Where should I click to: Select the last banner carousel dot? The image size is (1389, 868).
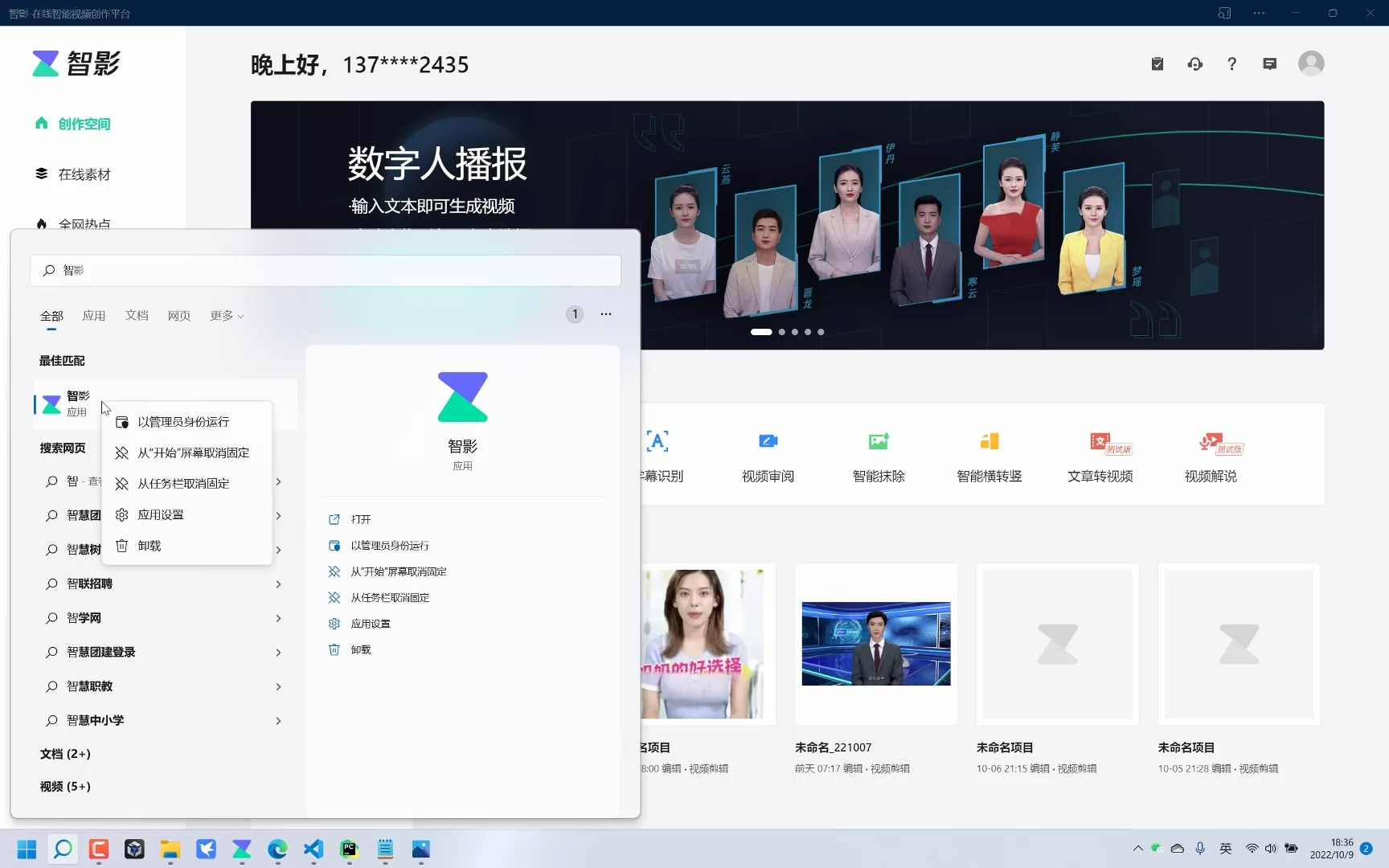pyautogui.click(x=821, y=332)
